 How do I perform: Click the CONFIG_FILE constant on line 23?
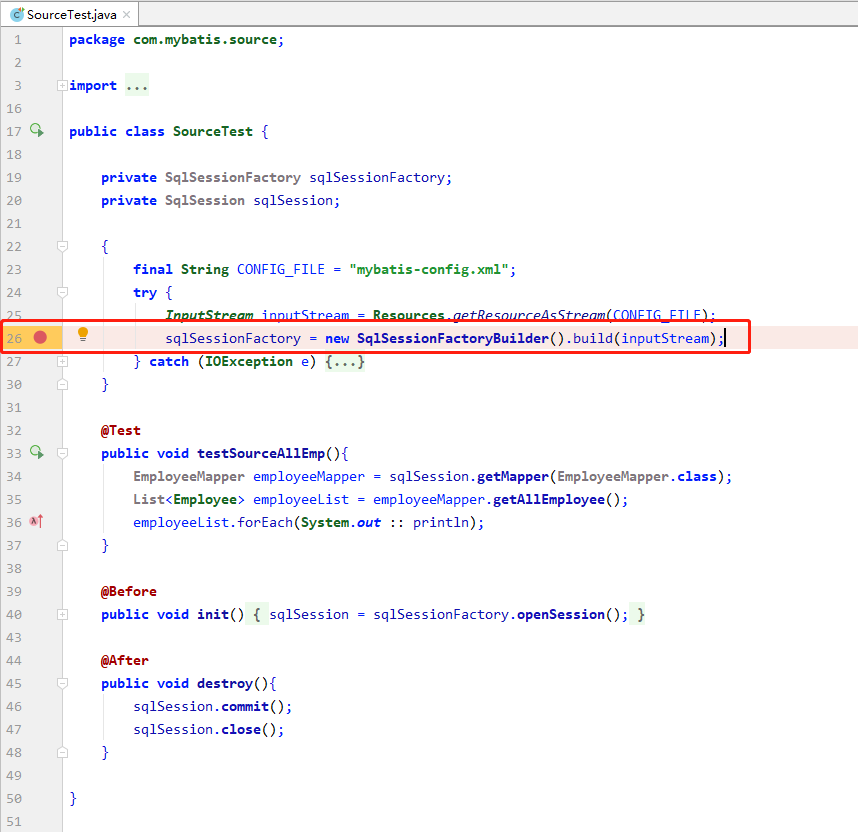(x=281, y=269)
